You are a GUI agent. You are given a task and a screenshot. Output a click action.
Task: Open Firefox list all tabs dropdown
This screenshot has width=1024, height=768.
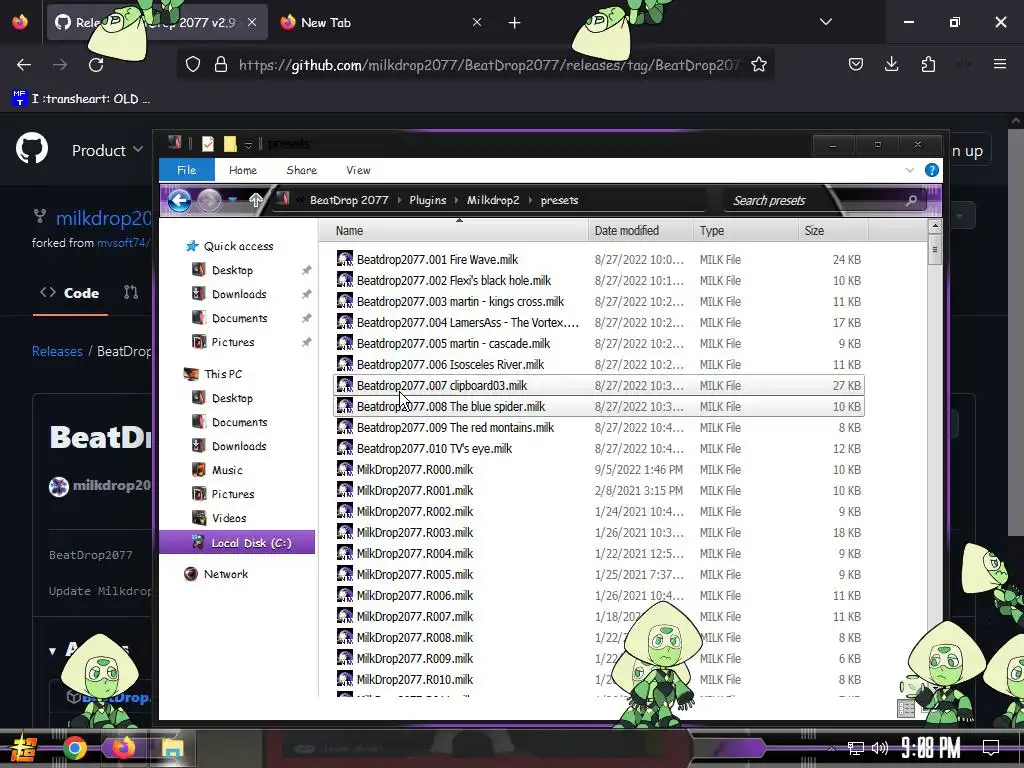click(x=825, y=22)
